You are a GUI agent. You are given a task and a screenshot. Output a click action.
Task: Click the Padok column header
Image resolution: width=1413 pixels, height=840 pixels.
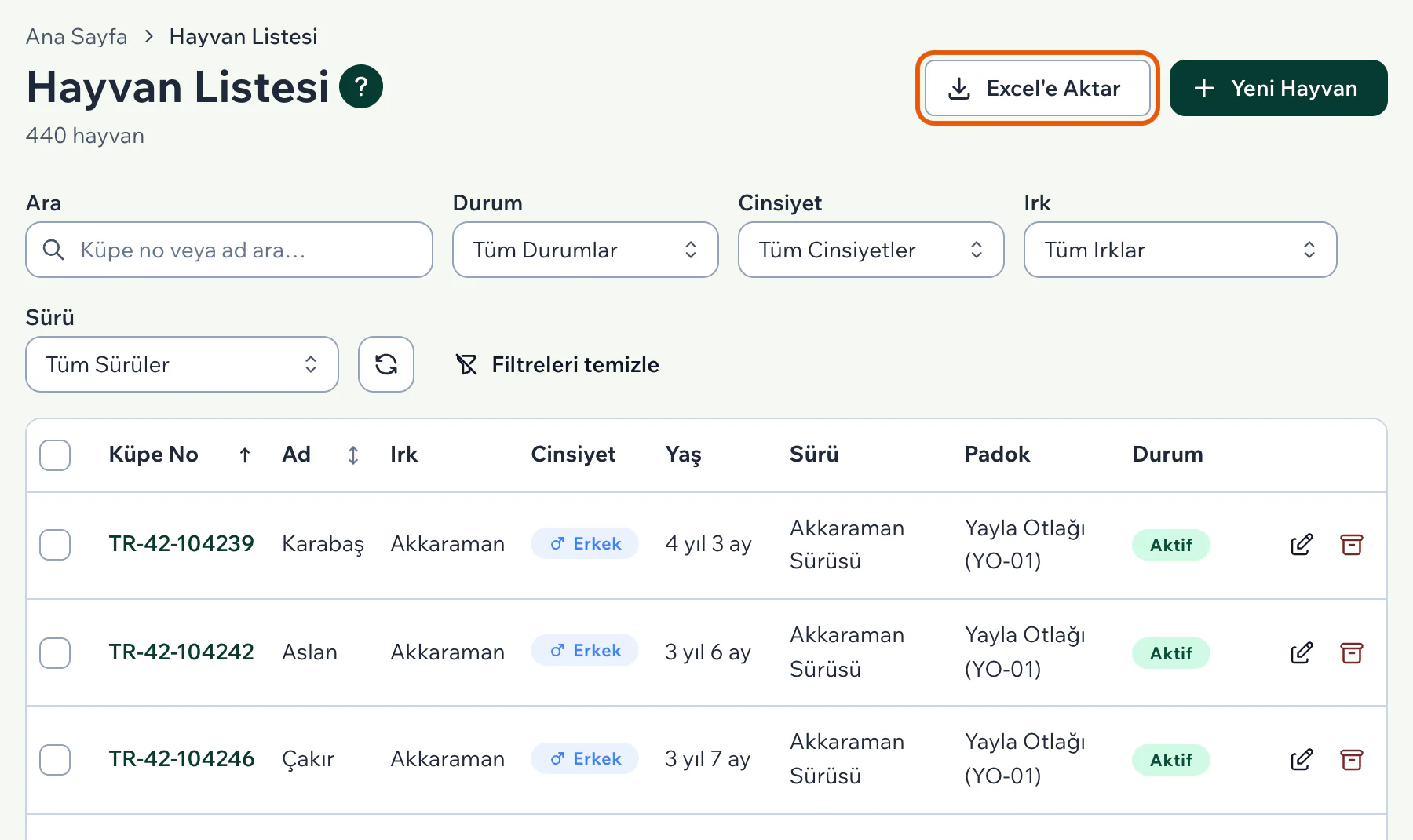997,455
